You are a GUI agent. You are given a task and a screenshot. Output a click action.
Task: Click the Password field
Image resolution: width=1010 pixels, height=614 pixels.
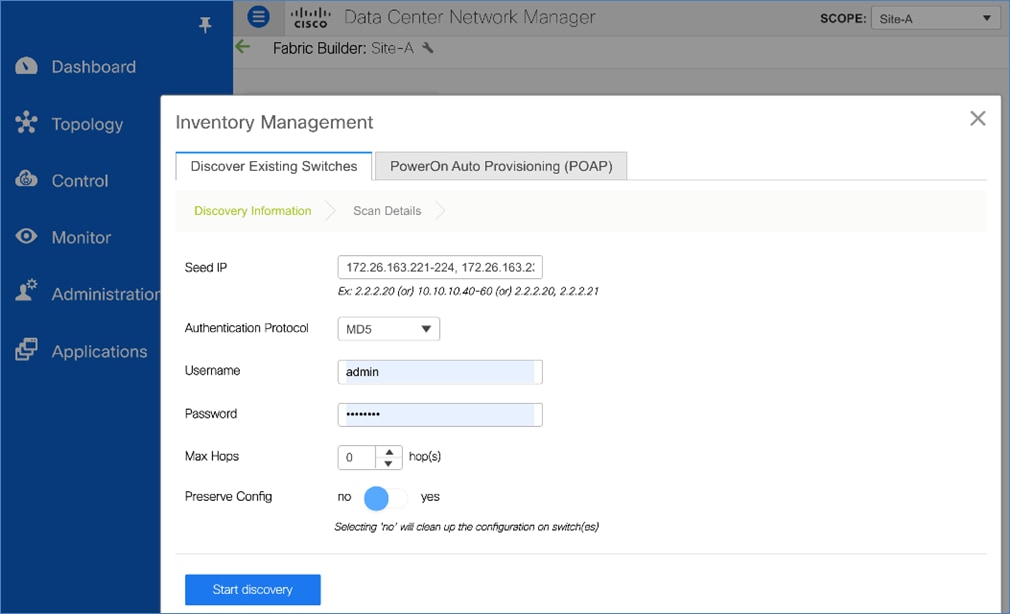click(440, 414)
